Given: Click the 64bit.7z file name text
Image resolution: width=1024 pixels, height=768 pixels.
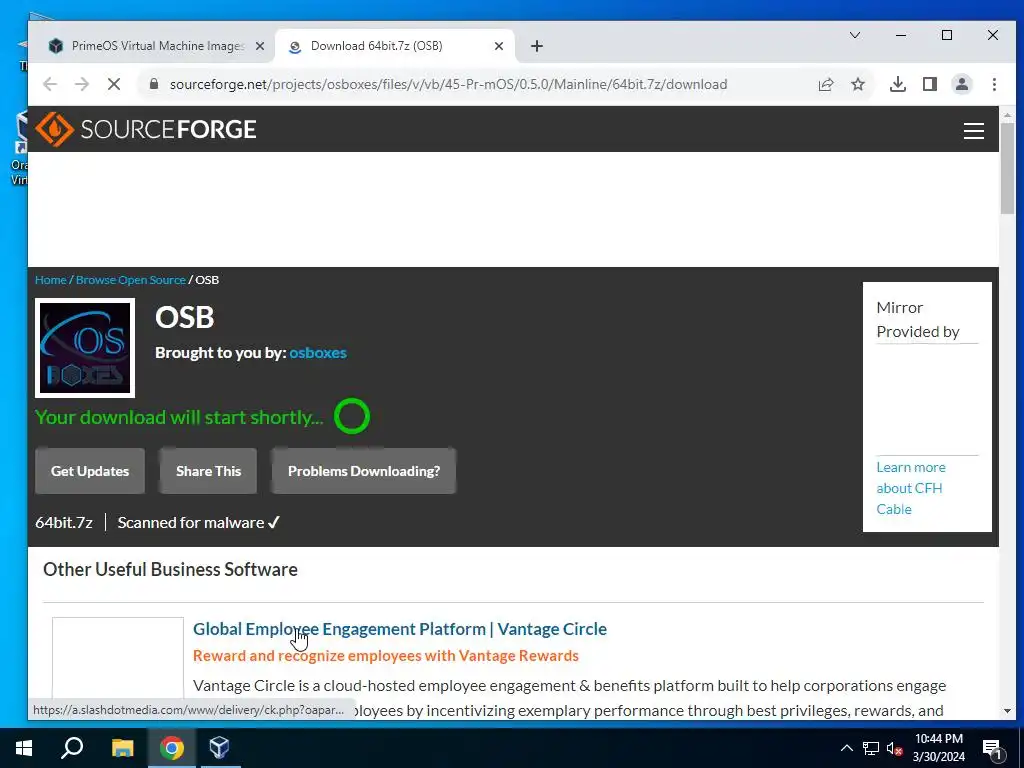Looking at the screenshot, I should pos(64,522).
